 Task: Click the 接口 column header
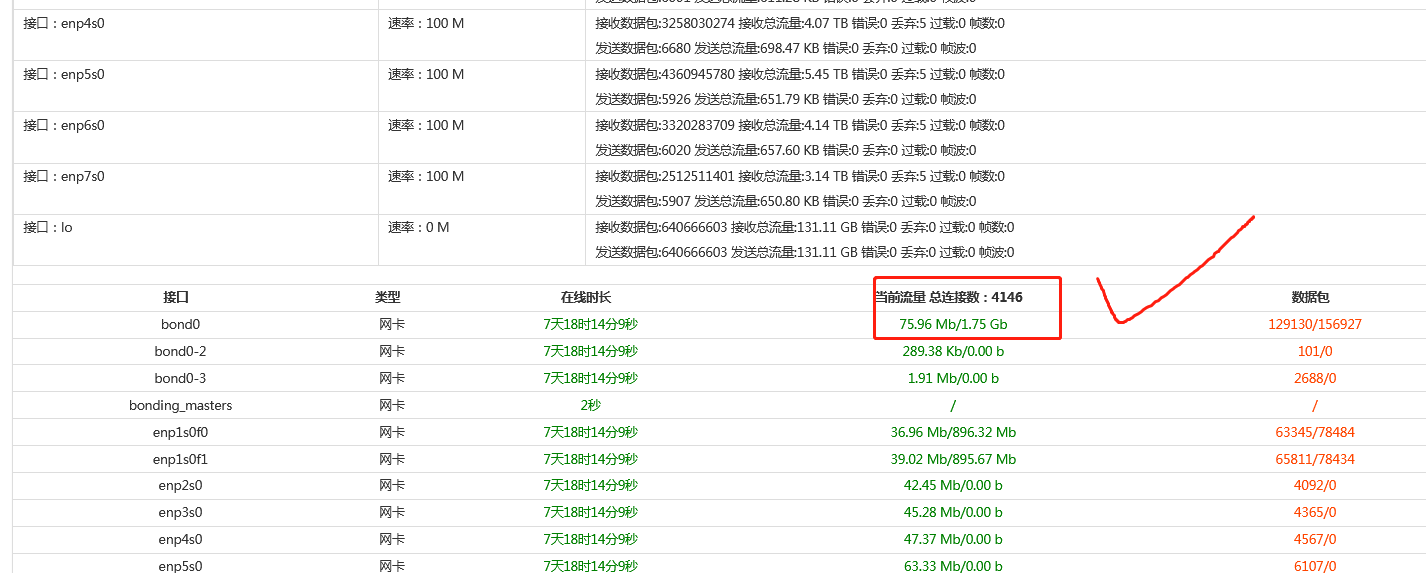(x=176, y=298)
